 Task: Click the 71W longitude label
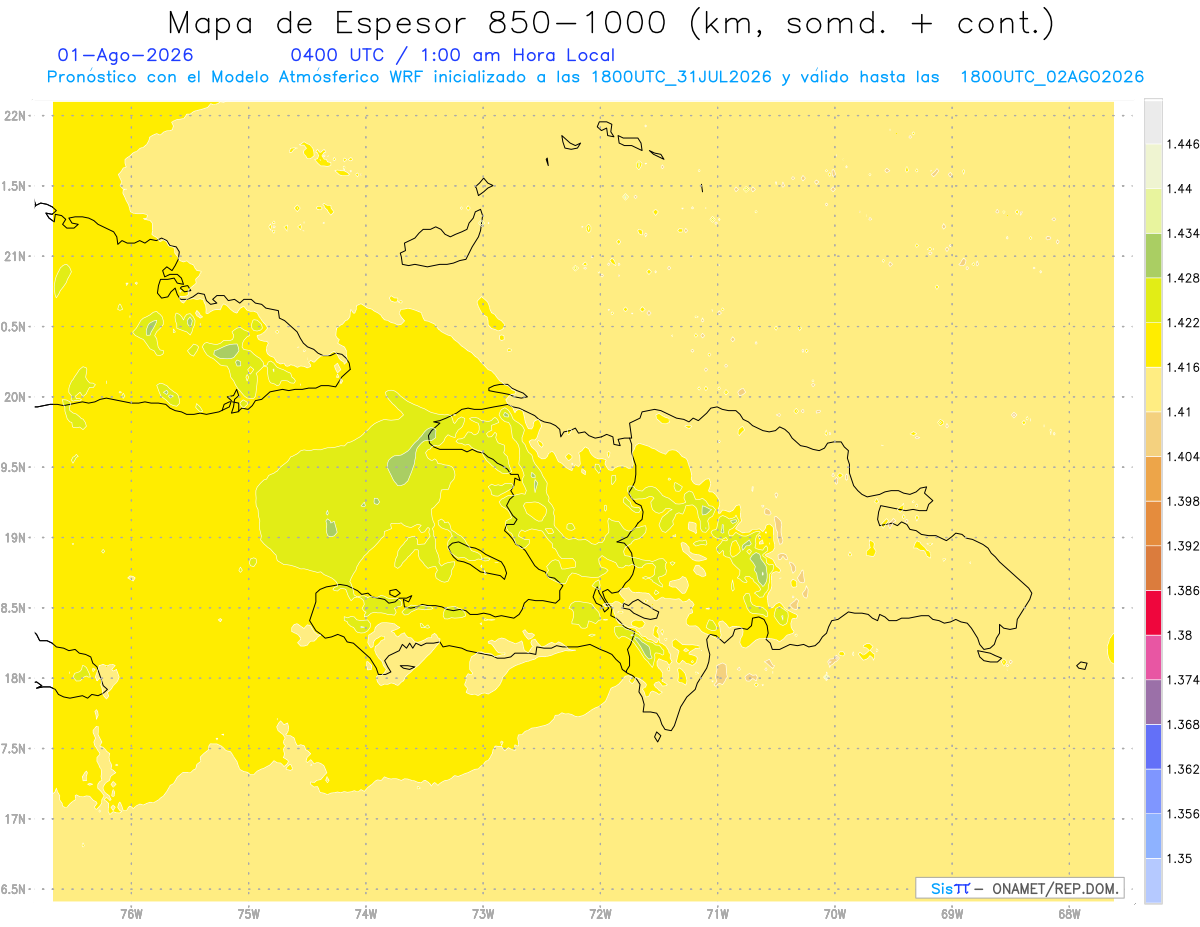[x=717, y=913]
